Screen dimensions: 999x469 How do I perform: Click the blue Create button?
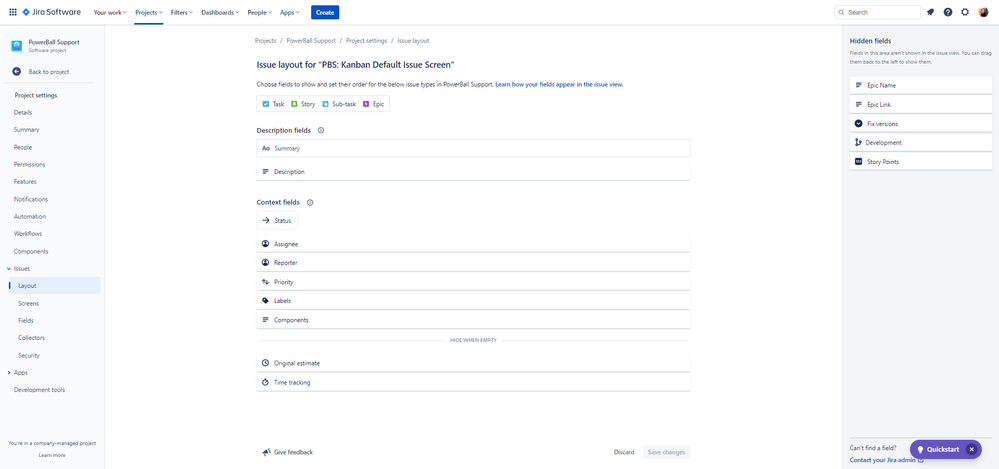click(325, 12)
